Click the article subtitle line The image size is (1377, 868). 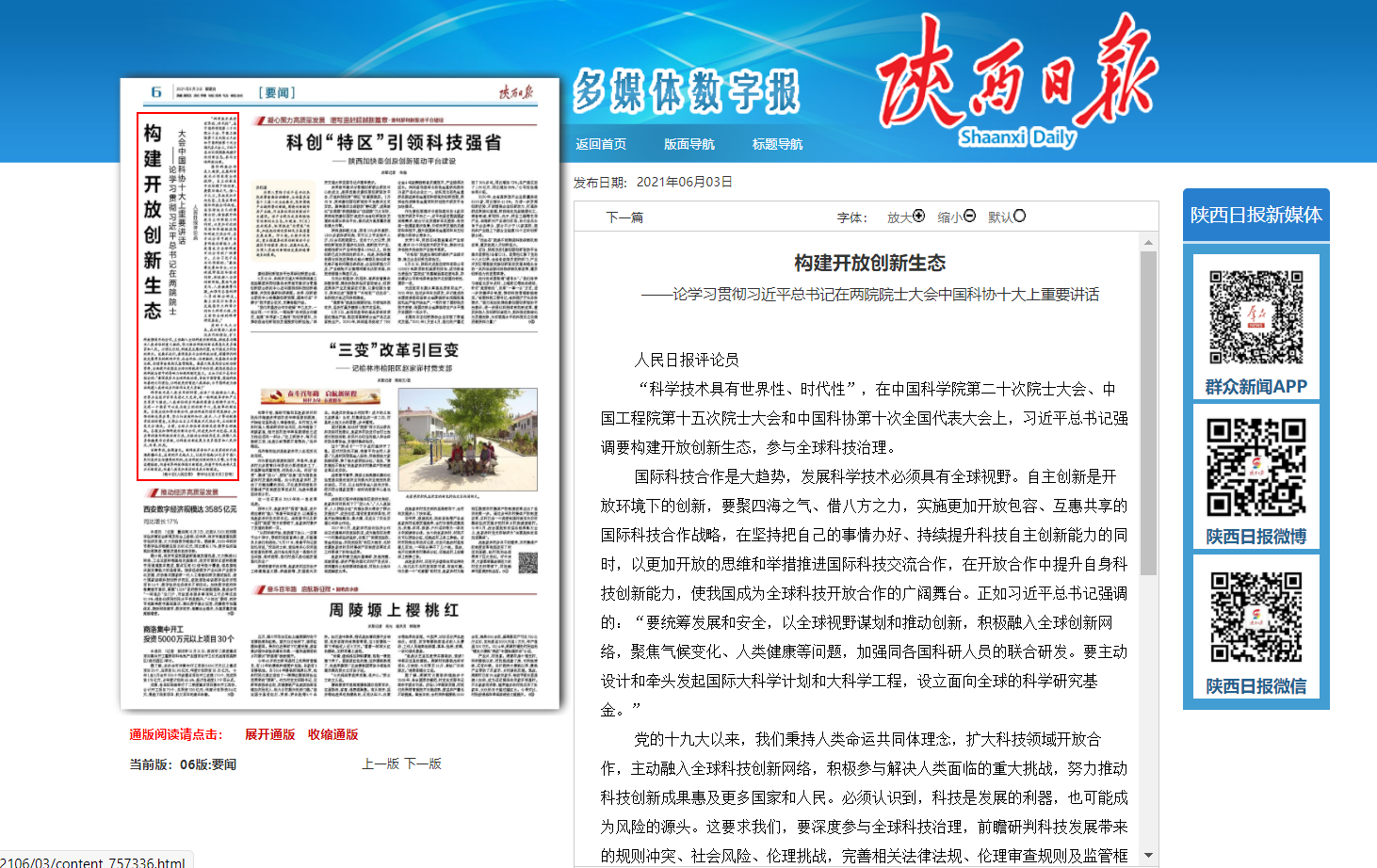(869, 295)
